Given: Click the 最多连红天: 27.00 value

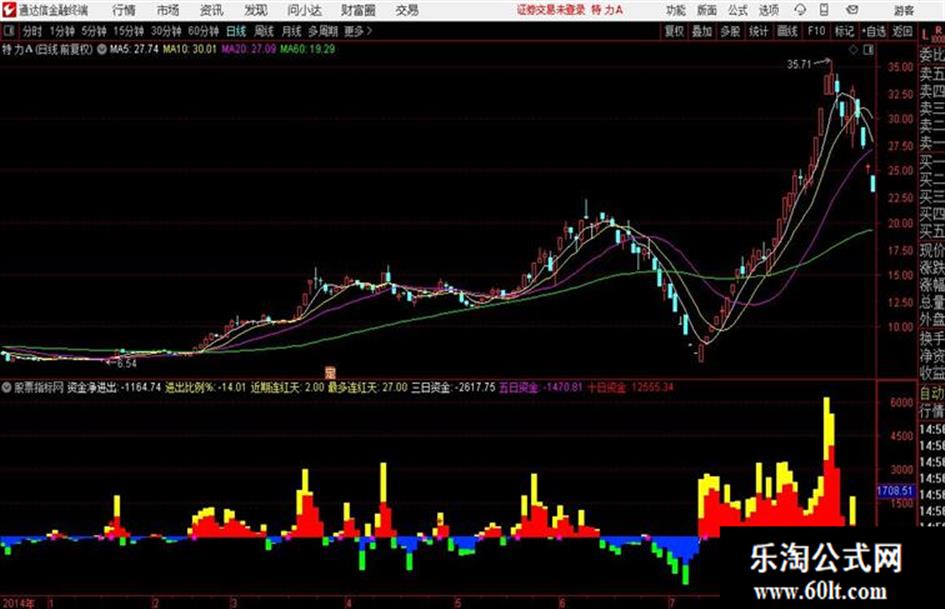Looking at the screenshot, I should [x=368, y=388].
